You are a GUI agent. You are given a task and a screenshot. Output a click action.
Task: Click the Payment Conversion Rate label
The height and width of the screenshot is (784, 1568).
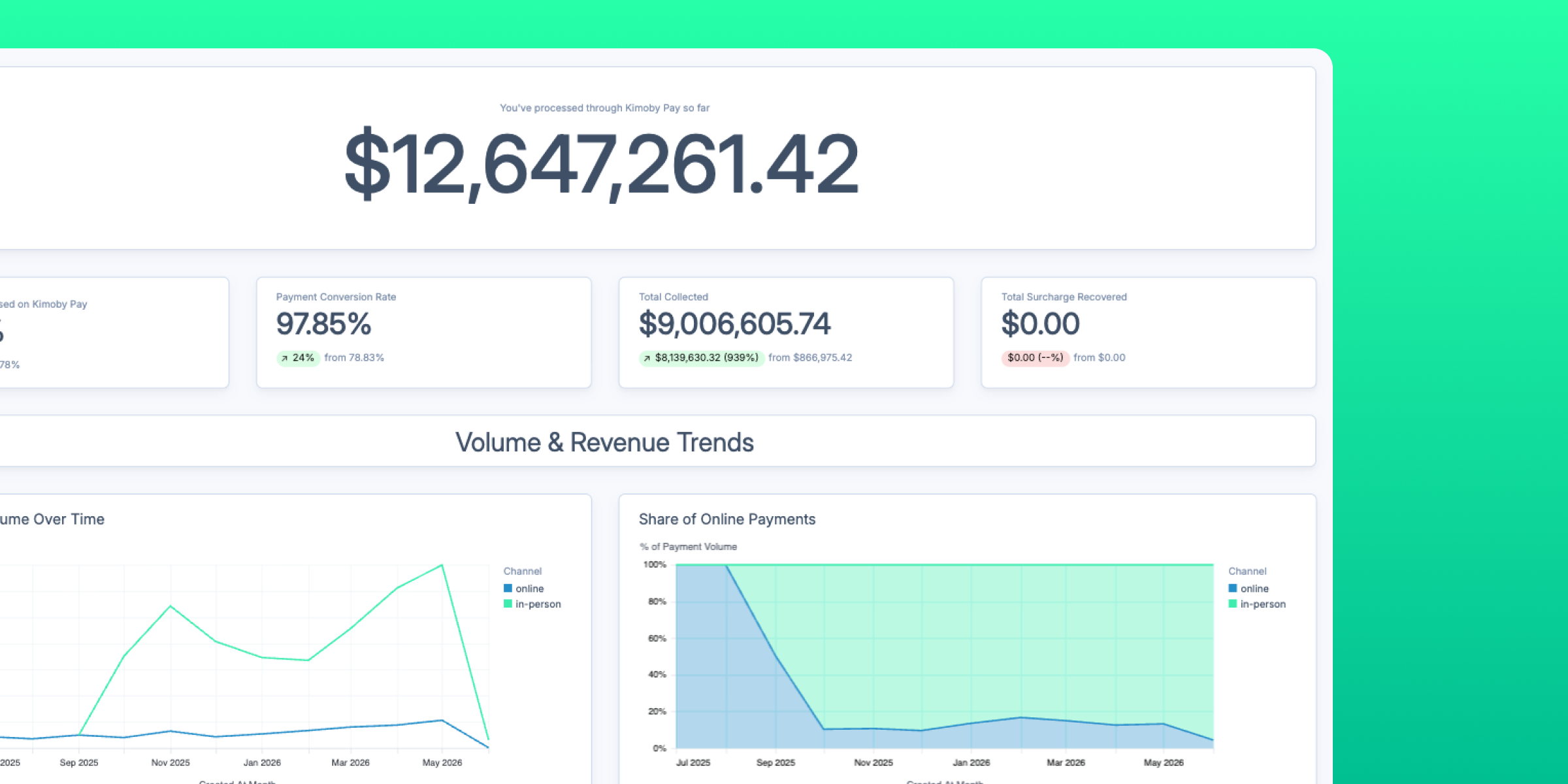tap(336, 297)
